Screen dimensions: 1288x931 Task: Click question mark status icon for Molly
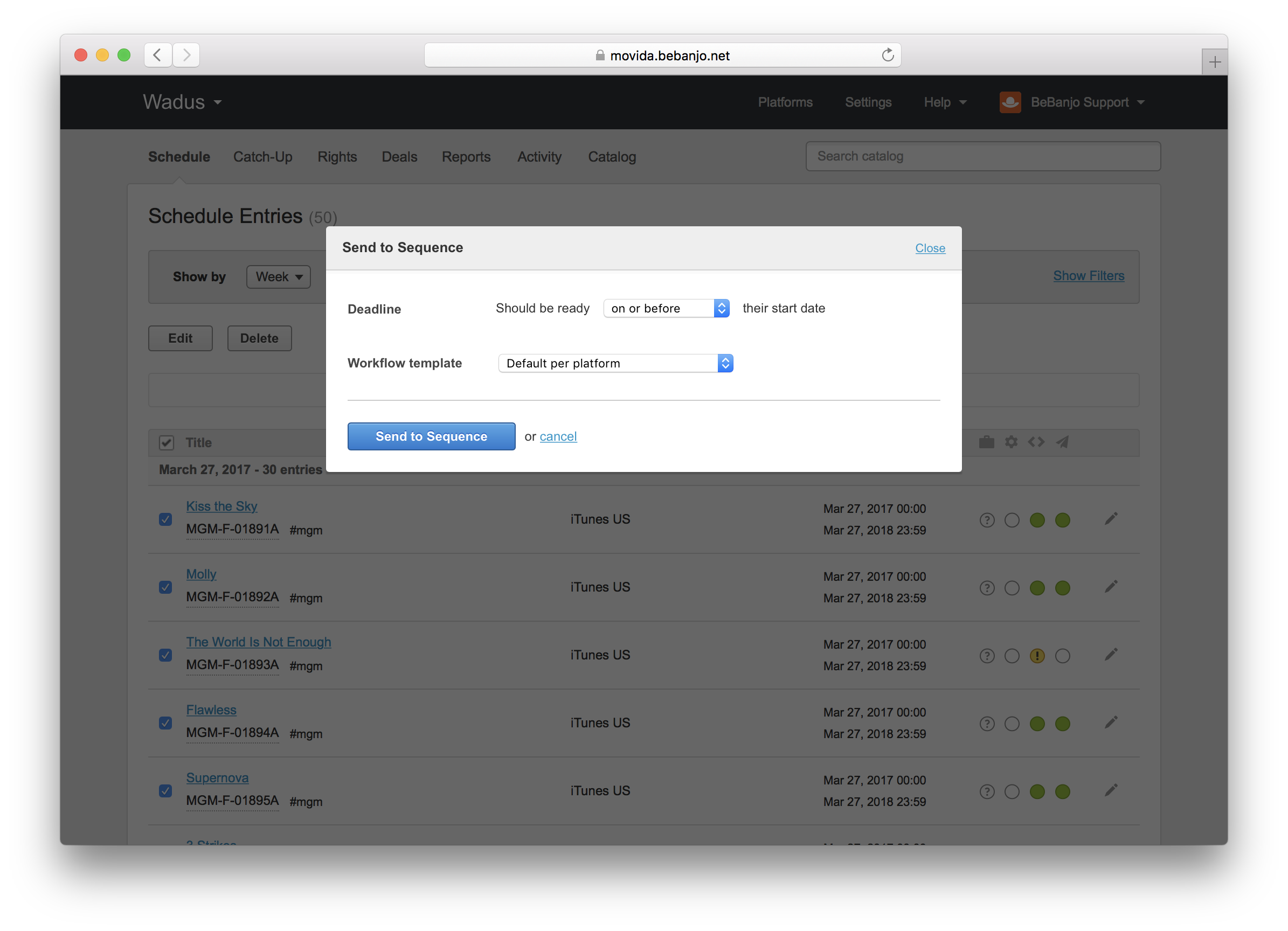987,588
